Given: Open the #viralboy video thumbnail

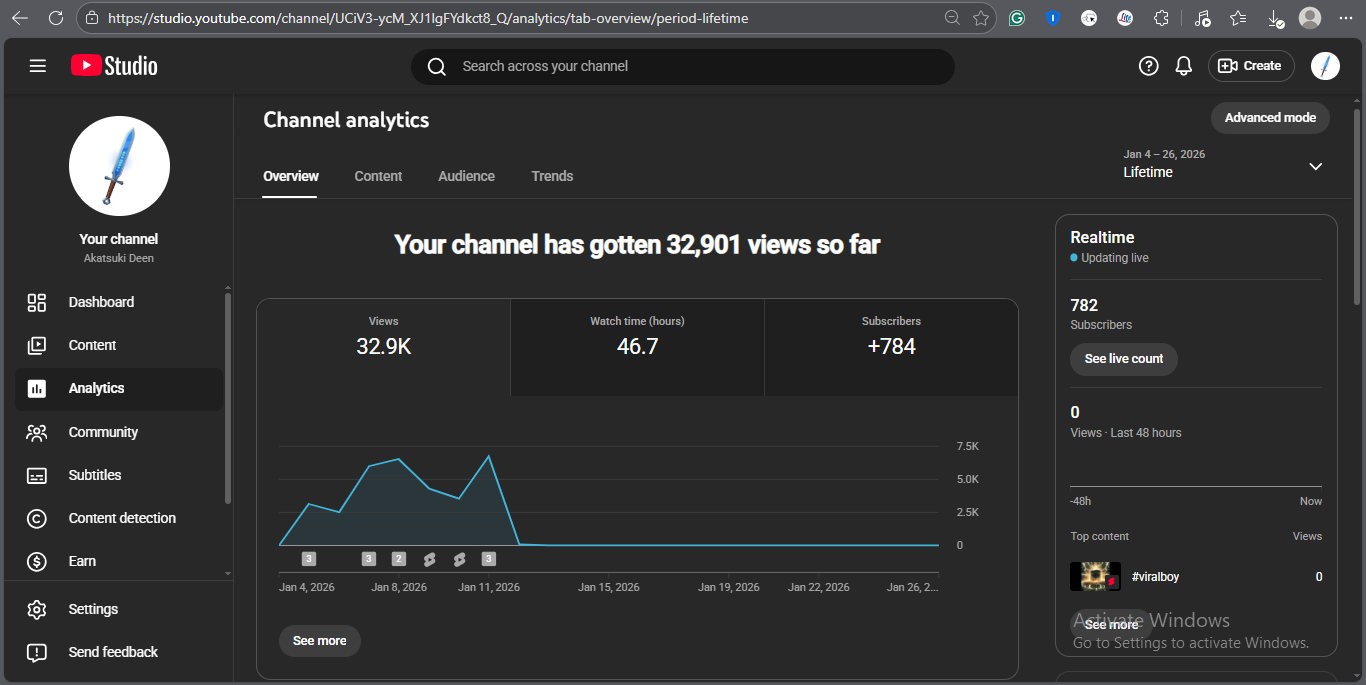Looking at the screenshot, I should coord(1095,577).
